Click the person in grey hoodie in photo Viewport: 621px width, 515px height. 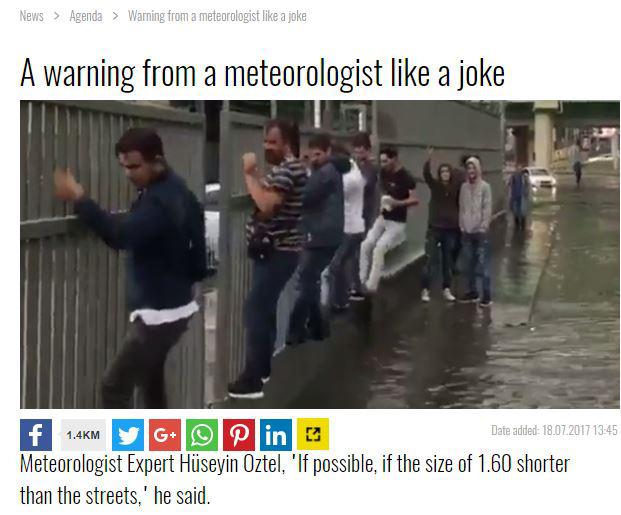475,230
